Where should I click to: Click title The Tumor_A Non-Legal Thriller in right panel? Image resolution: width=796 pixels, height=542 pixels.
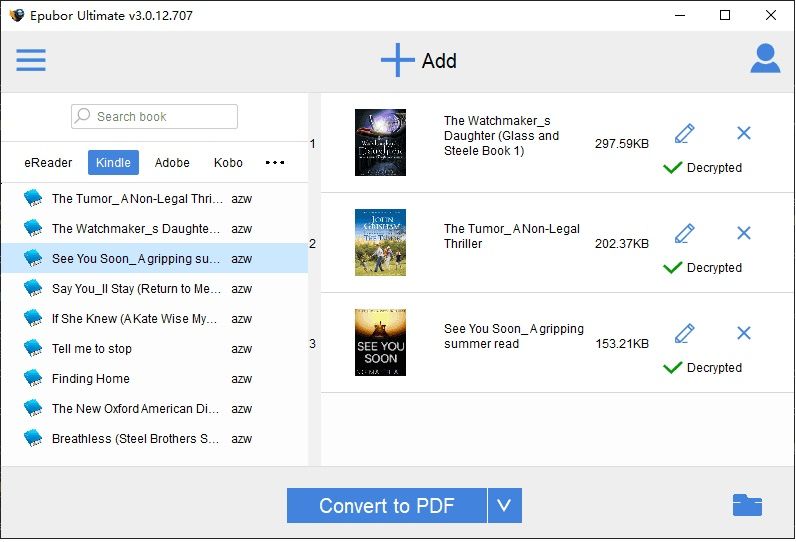[512, 236]
